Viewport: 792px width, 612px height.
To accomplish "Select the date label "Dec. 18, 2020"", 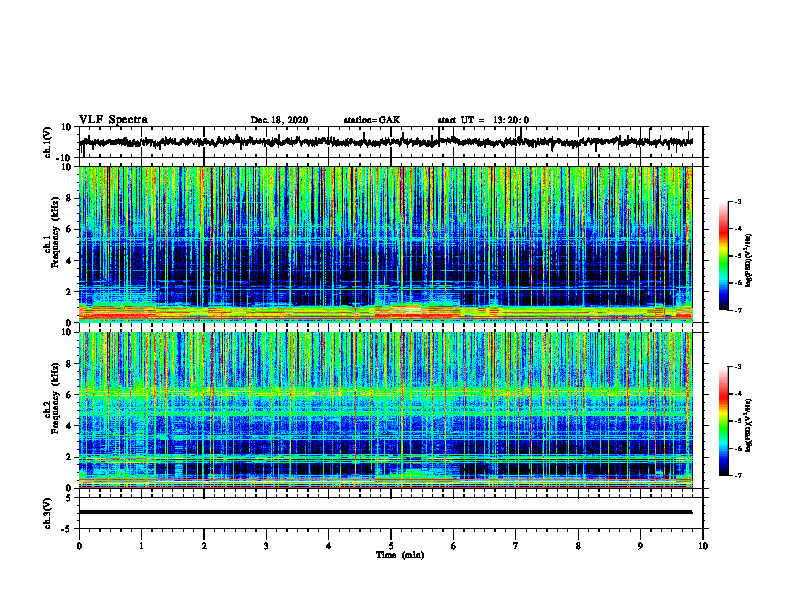I will coord(279,120).
